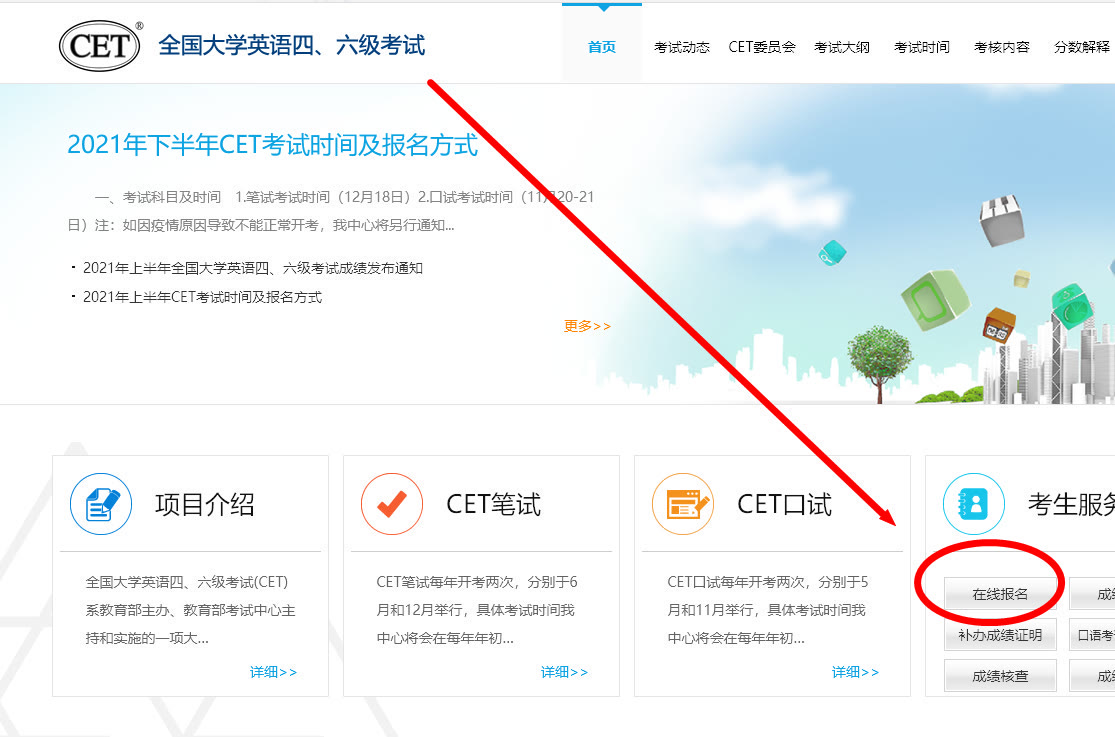Go to CET委员会 page
1115x737 pixels.
point(762,47)
